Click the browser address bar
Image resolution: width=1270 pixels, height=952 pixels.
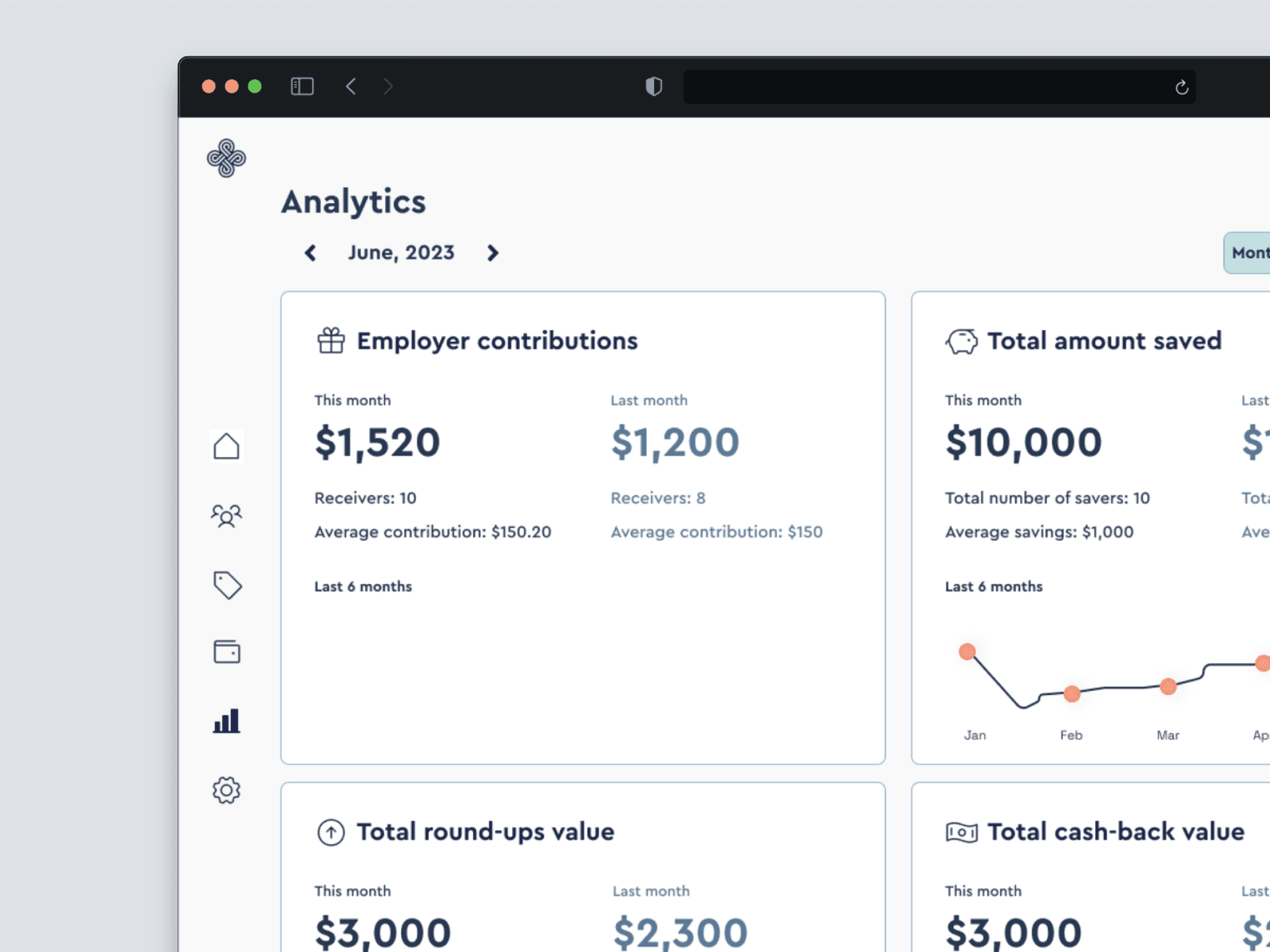(x=940, y=87)
